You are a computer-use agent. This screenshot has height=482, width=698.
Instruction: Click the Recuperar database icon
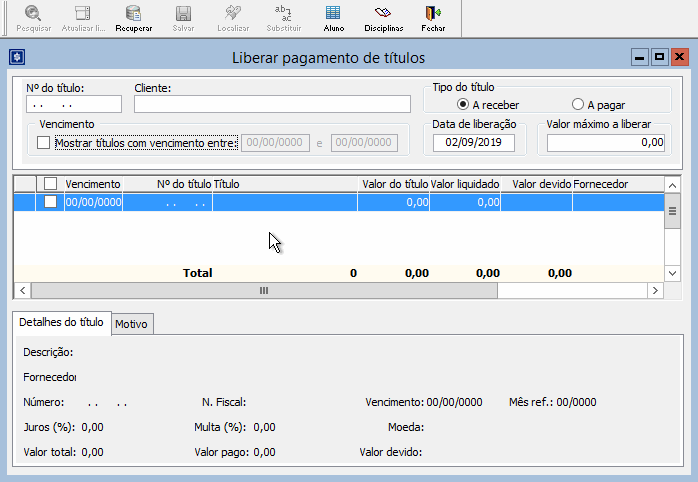click(x=133, y=14)
